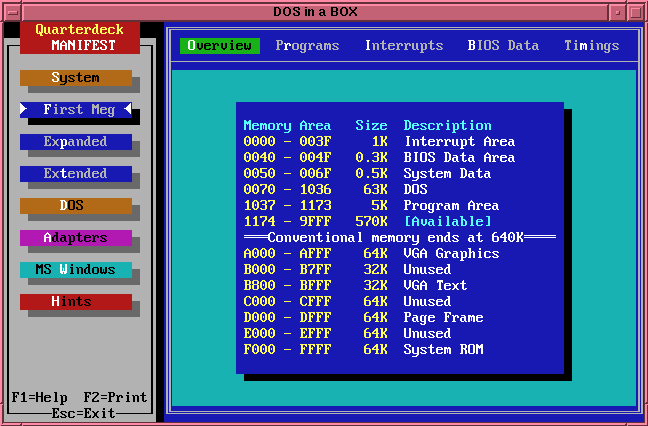The width and height of the screenshot is (648, 426).
Task: Open the Extended memory category
Action: (x=76, y=174)
